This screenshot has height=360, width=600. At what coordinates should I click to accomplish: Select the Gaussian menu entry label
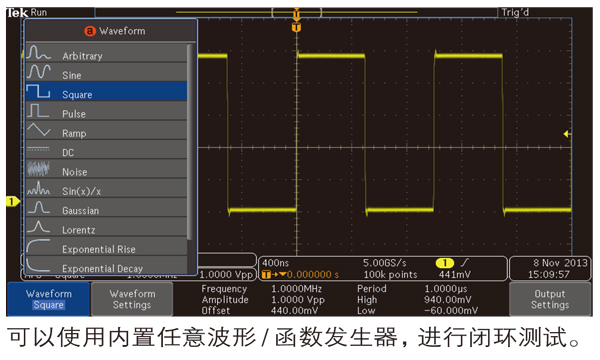tap(80, 211)
